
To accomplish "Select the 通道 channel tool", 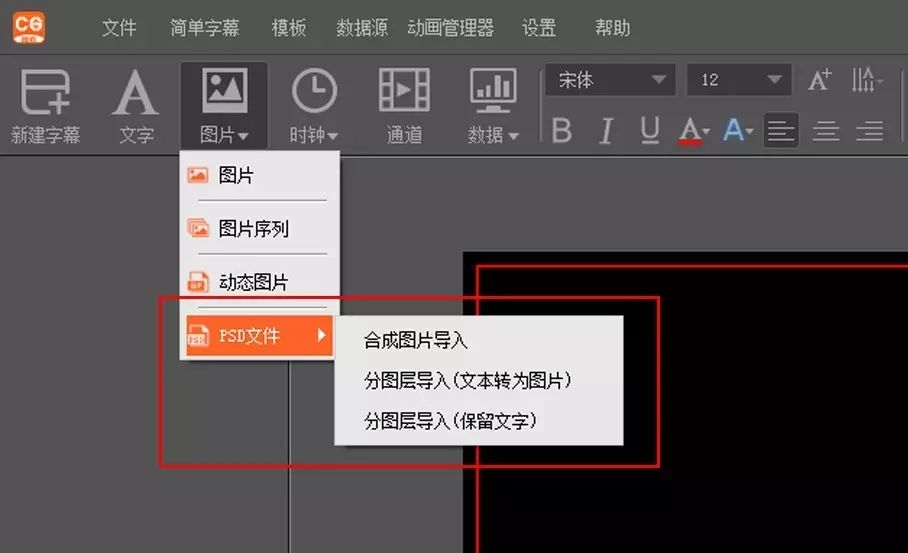I will [x=404, y=106].
